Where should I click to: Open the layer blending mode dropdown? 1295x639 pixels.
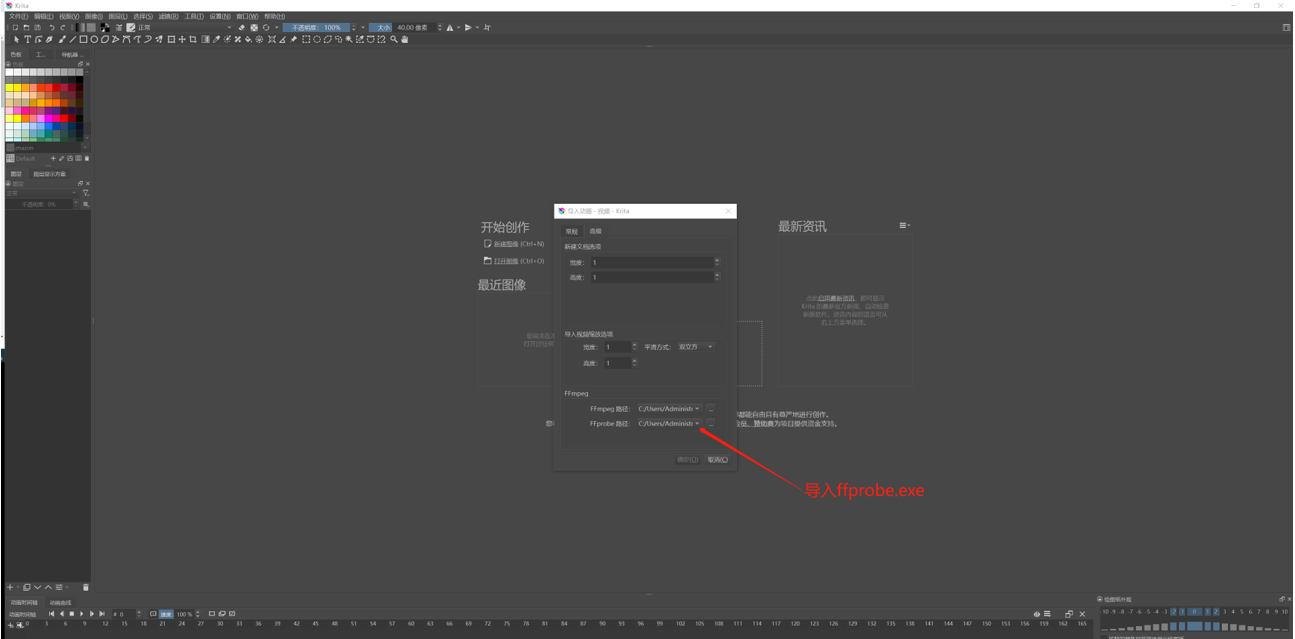(x=41, y=193)
